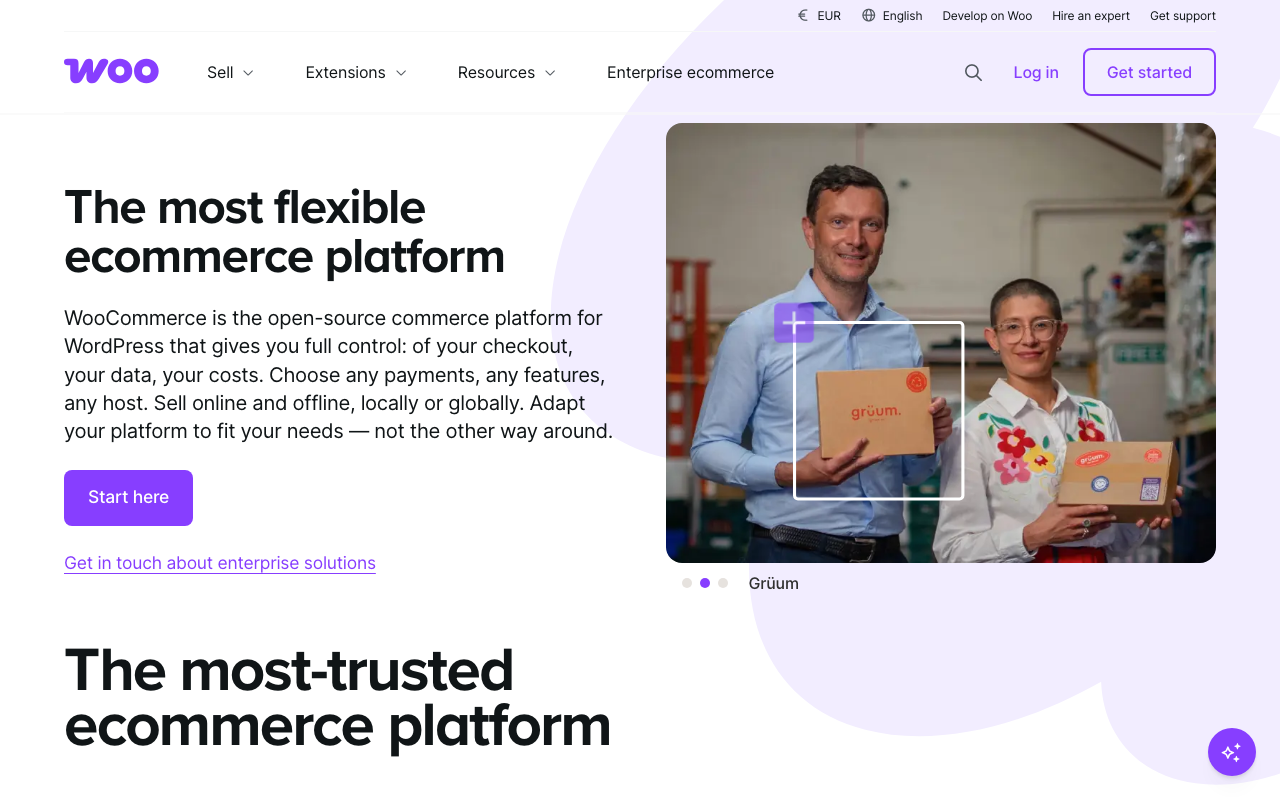Open Enterprise ecommerce menu item

[x=690, y=73]
